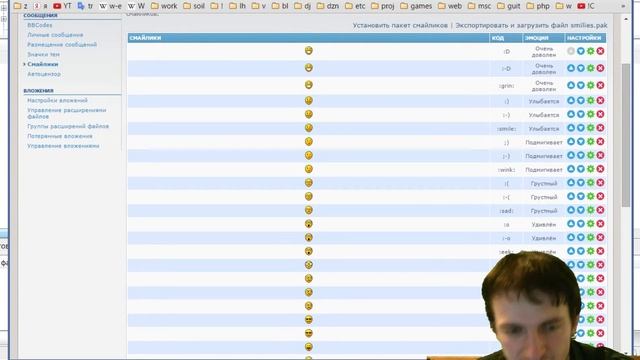Click the :D smiley image
The image size is (640, 360).
click(x=309, y=51)
